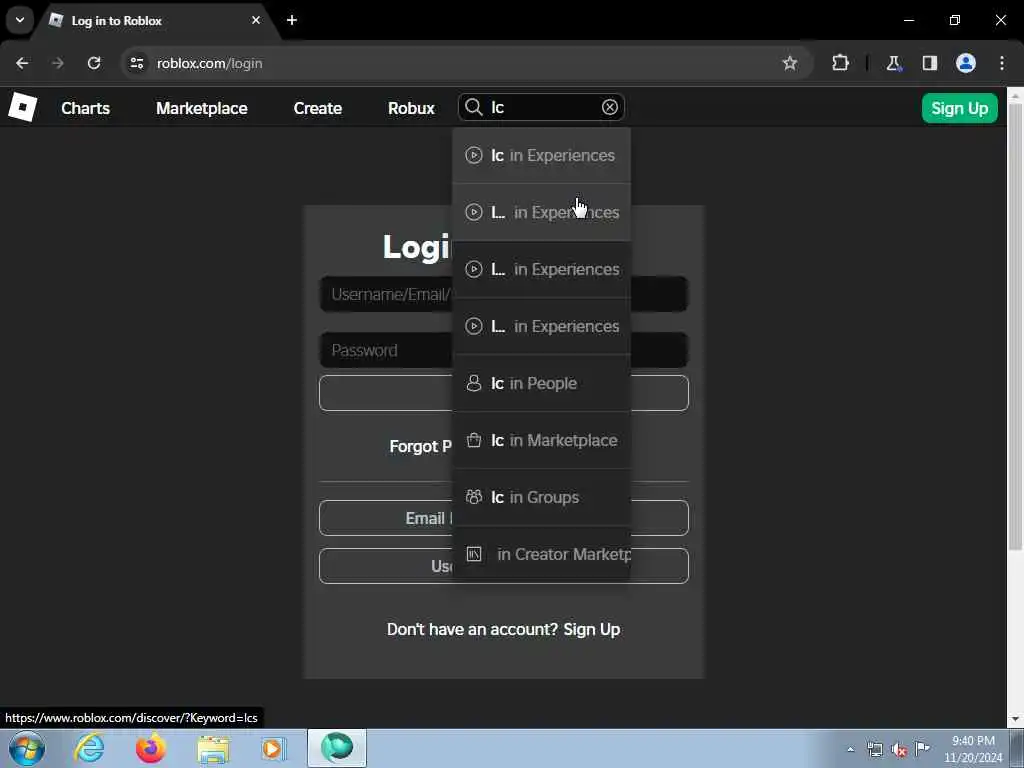Viewport: 1024px width, 768px height.
Task: Open site information icon in address bar
Action: [x=136, y=63]
